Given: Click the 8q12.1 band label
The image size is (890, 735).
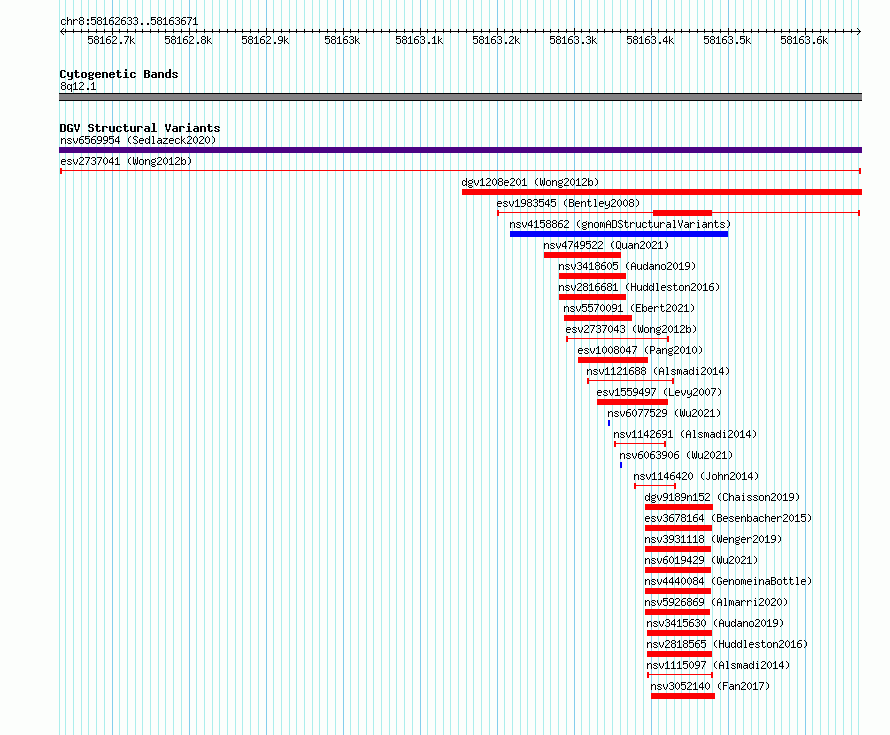Looking at the screenshot, I should click(78, 86).
